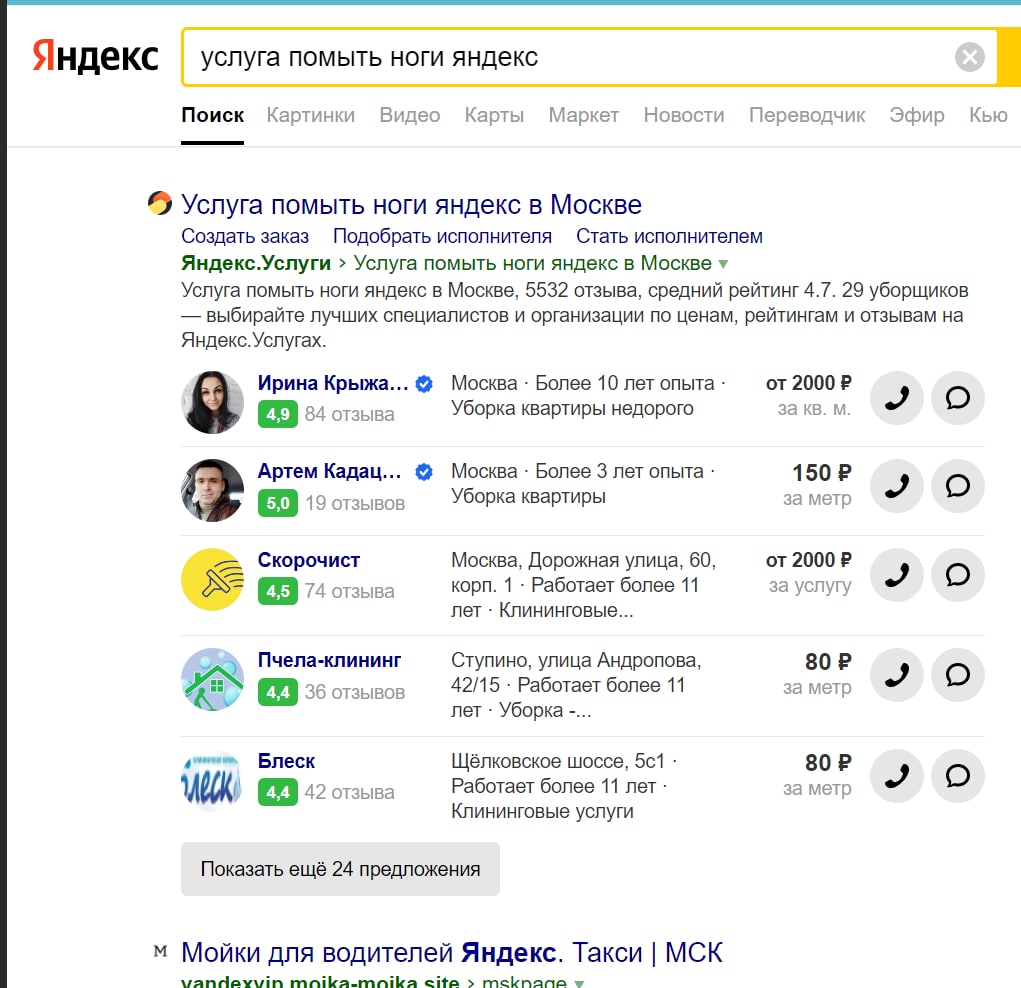
Task: Click Показать ещё 24 предложения button
Action: click(x=340, y=869)
